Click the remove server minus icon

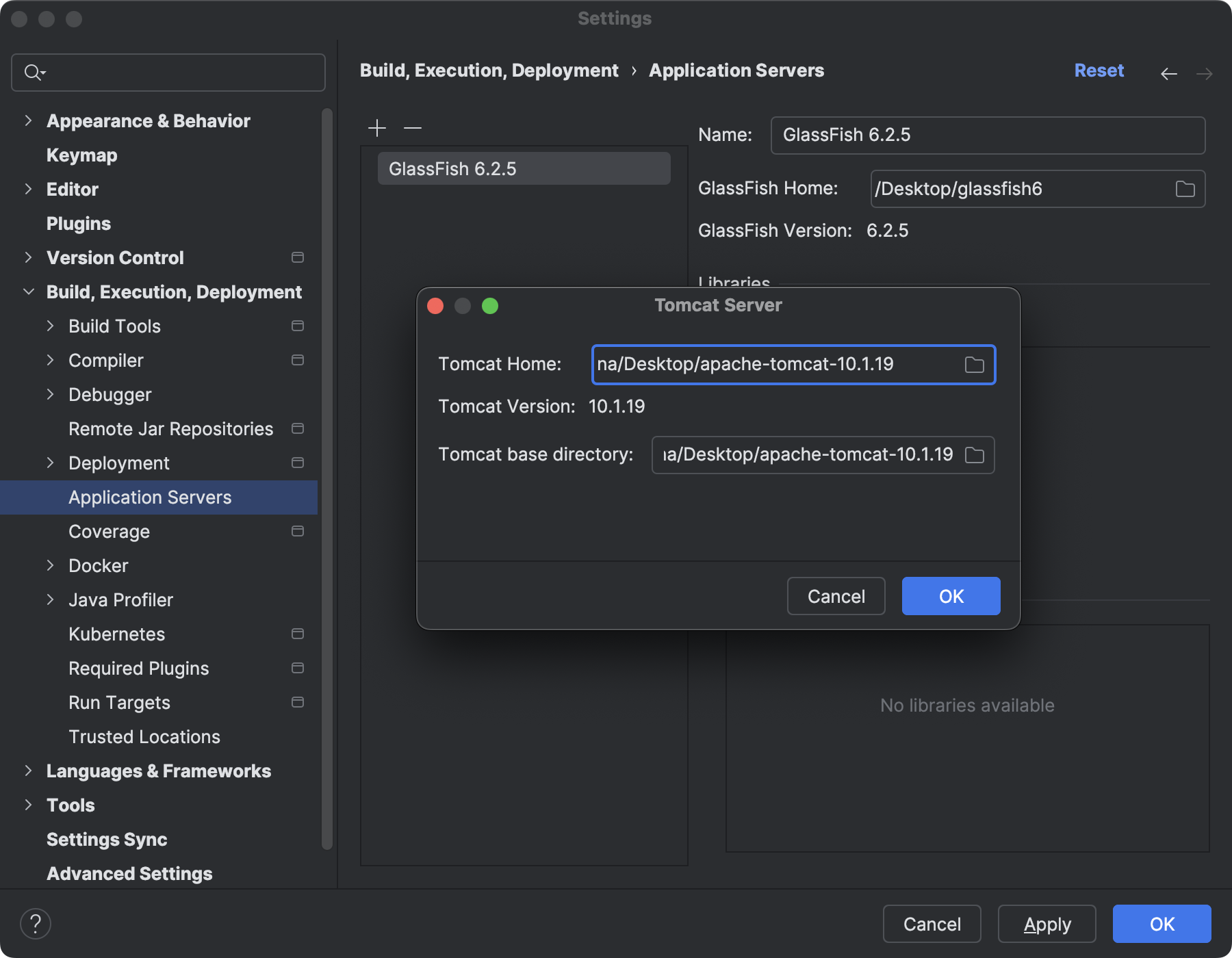413,128
